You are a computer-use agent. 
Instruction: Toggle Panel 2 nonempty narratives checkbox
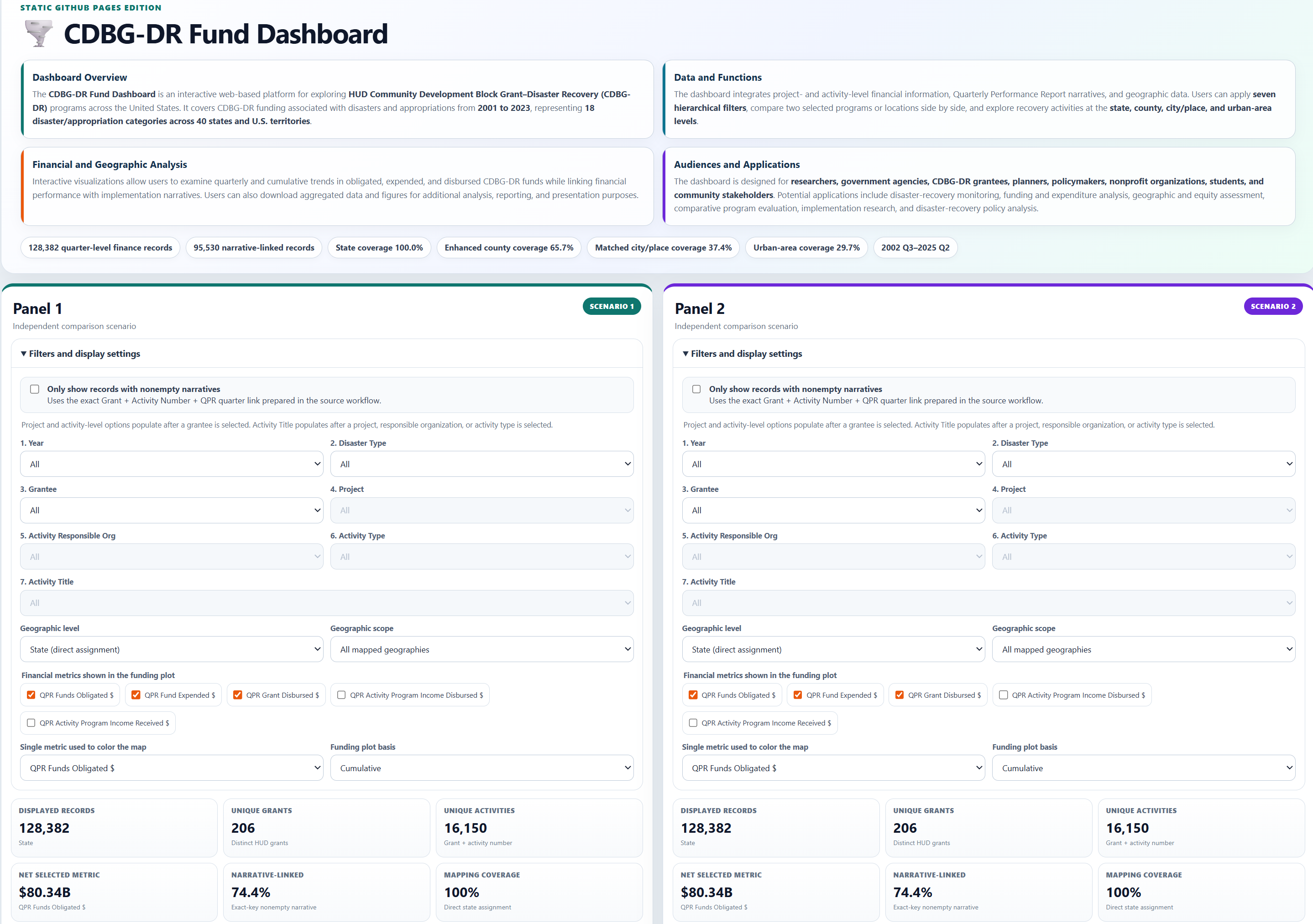[x=696, y=389]
